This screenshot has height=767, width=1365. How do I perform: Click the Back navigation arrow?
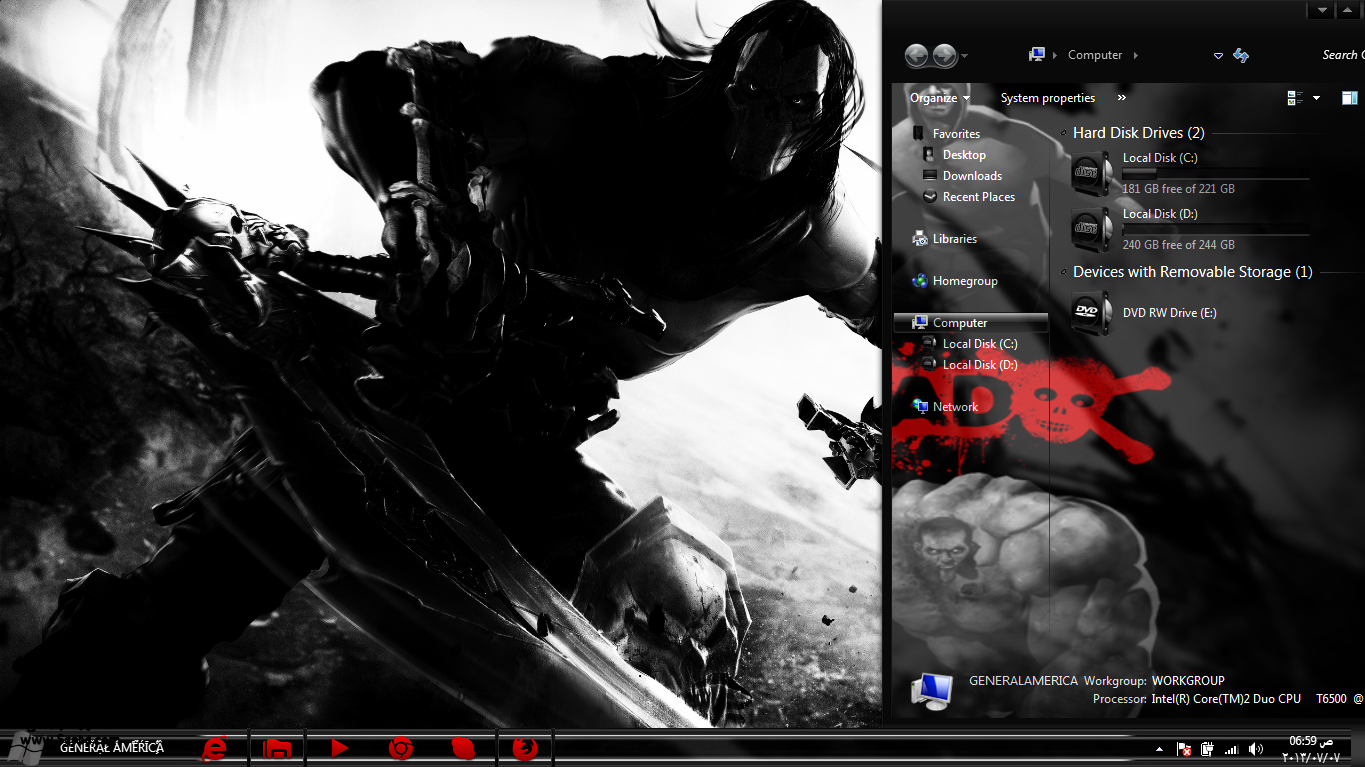916,56
